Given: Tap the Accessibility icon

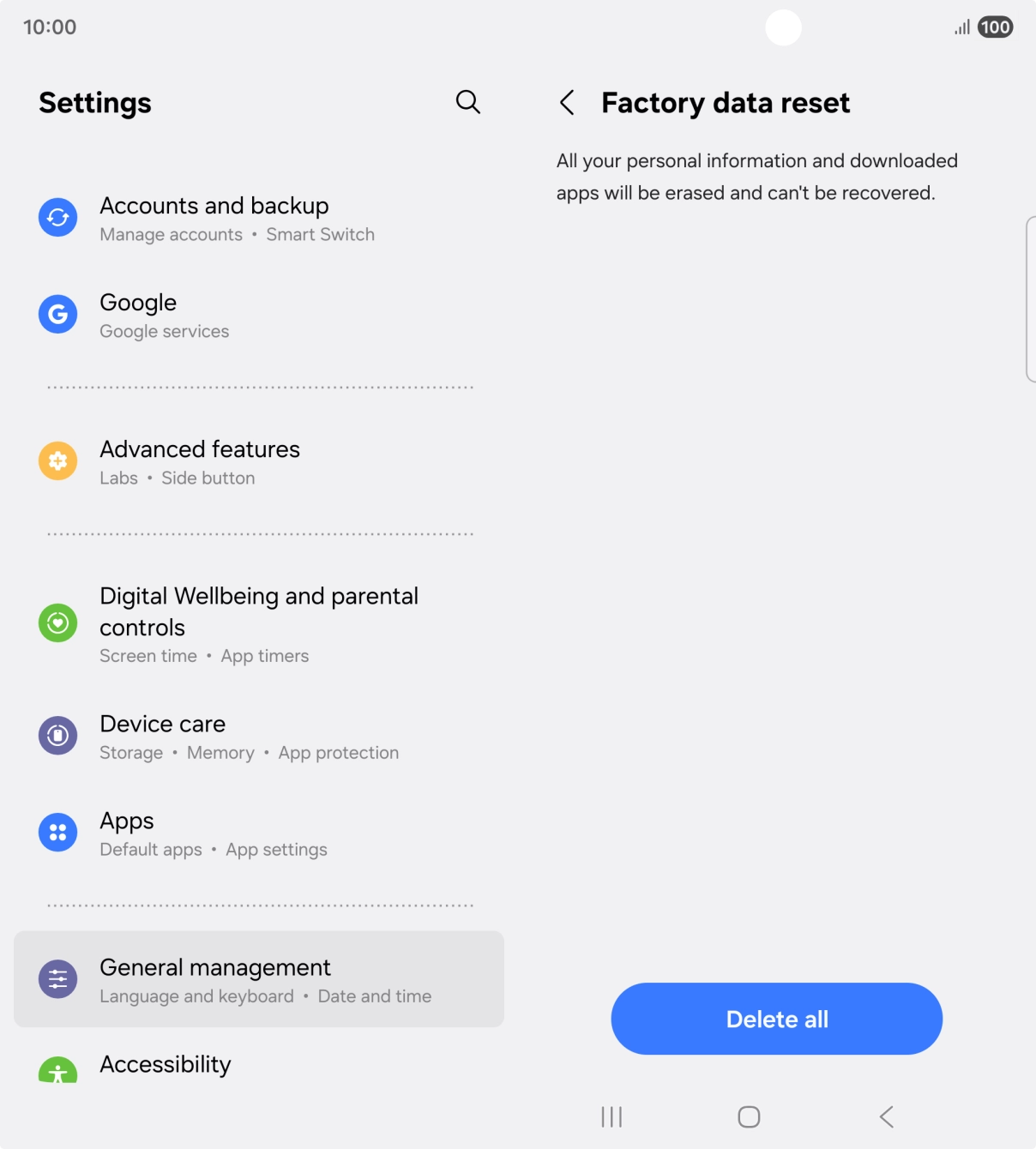Looking at the screenshot, I should coord(57,1072).
